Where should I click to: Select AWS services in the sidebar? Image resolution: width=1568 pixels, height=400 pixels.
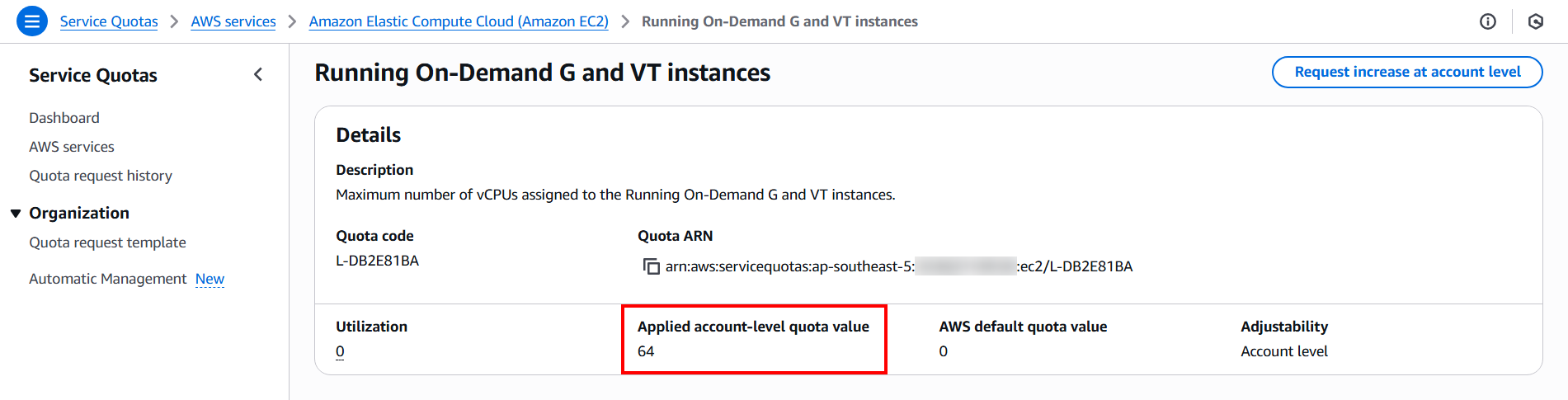click(72, 147)
